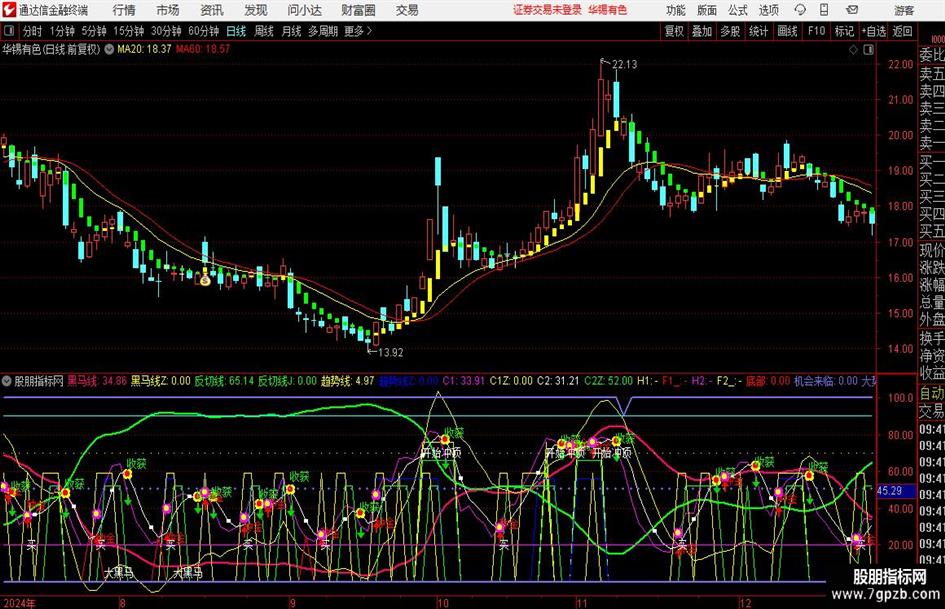945x609 pixels.
Task: Open the 功能 menu
Action: pos(676,10)
